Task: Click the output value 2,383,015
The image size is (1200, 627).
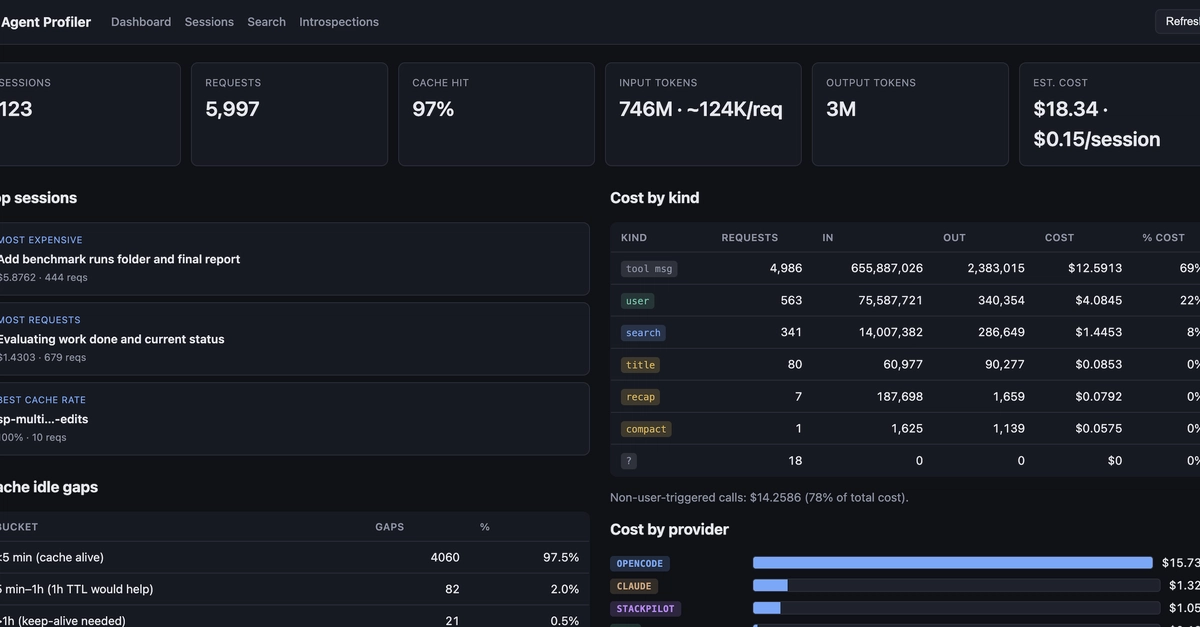Action: [996, 269]
